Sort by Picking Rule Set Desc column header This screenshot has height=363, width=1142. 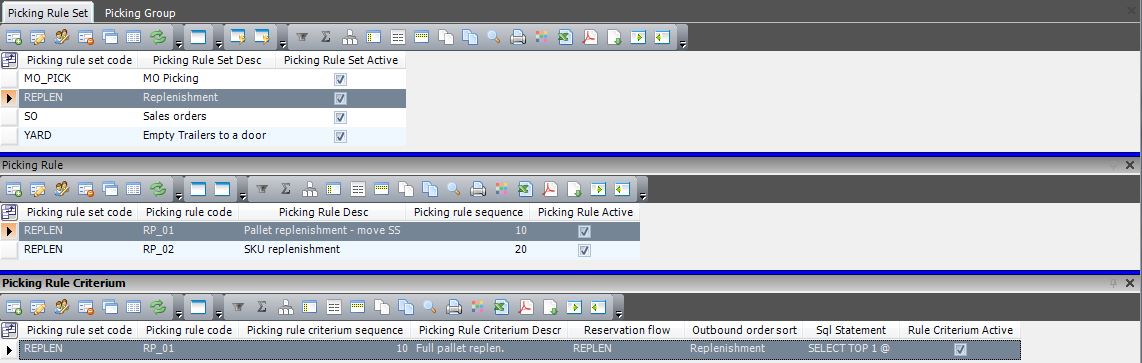point(207,60)
